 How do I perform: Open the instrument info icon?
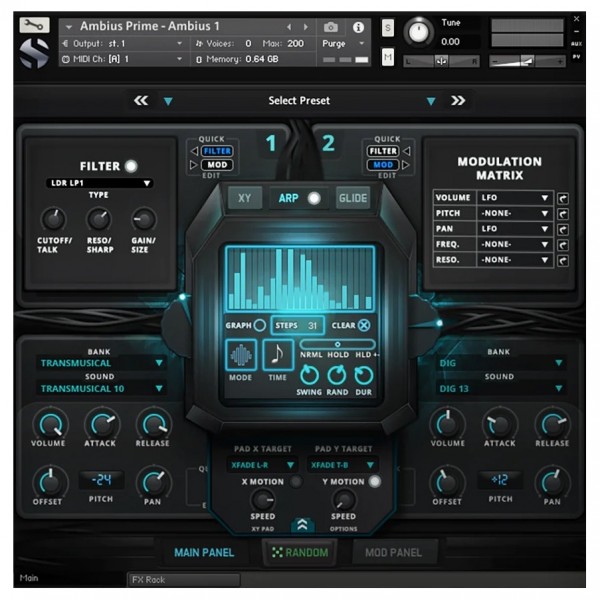point(358,27)
